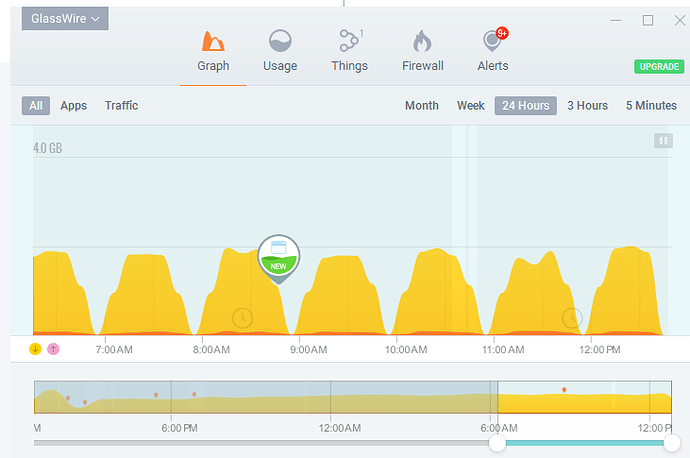Toggle the pink upload traffic indicator
This screenshot has width=690, height=458.
(x=53, y=349)
